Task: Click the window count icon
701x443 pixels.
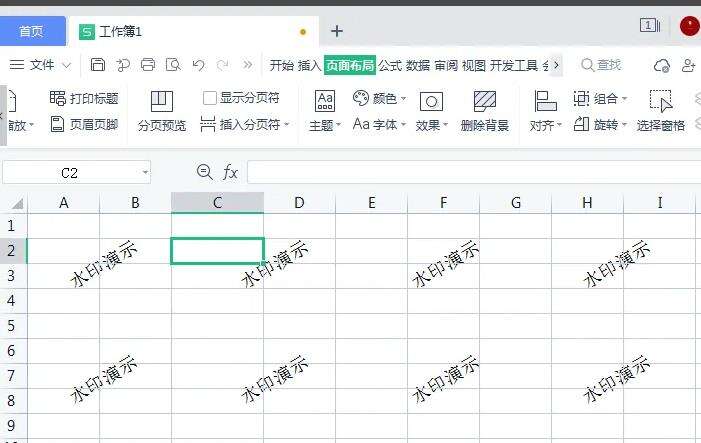Action: click(650, 25)
